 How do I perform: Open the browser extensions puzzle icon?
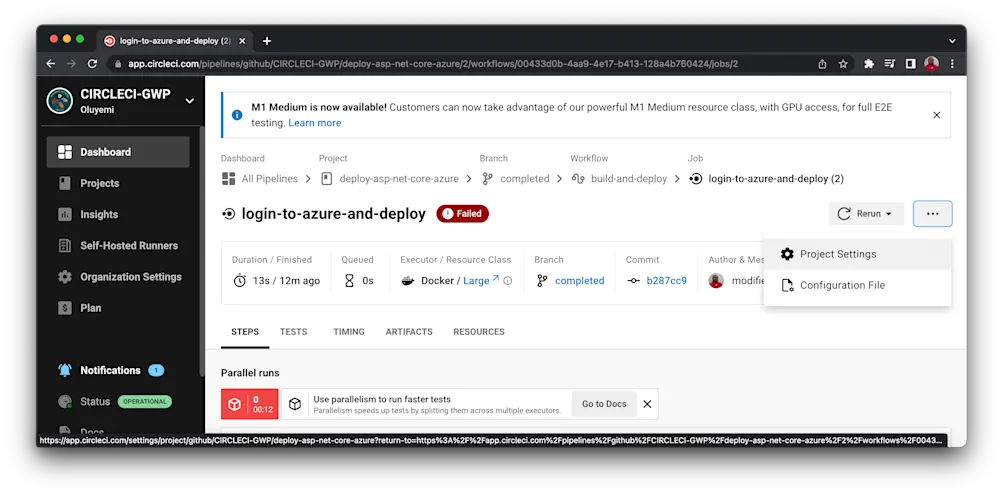point(869,64)
